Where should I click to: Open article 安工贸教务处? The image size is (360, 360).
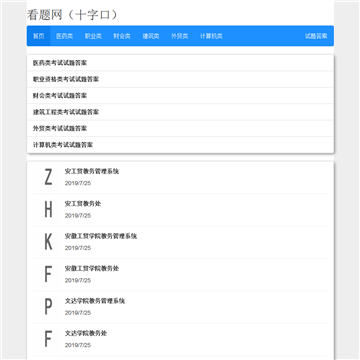(83, 204)
